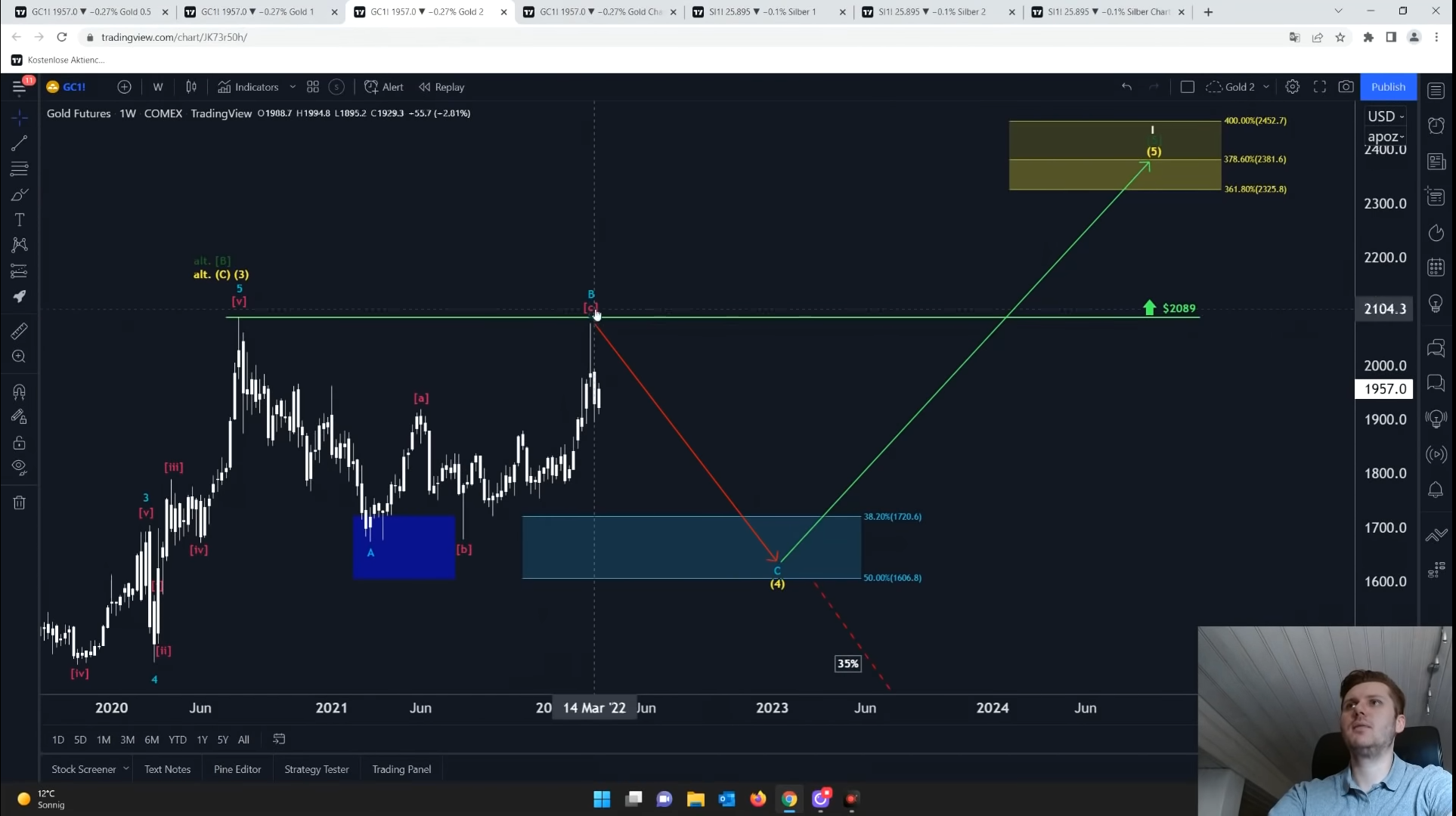Image resolution: width=1456 pixels, height=816 pixels.
Task: Open the ruler measure tool
Action: click(20, 331)
